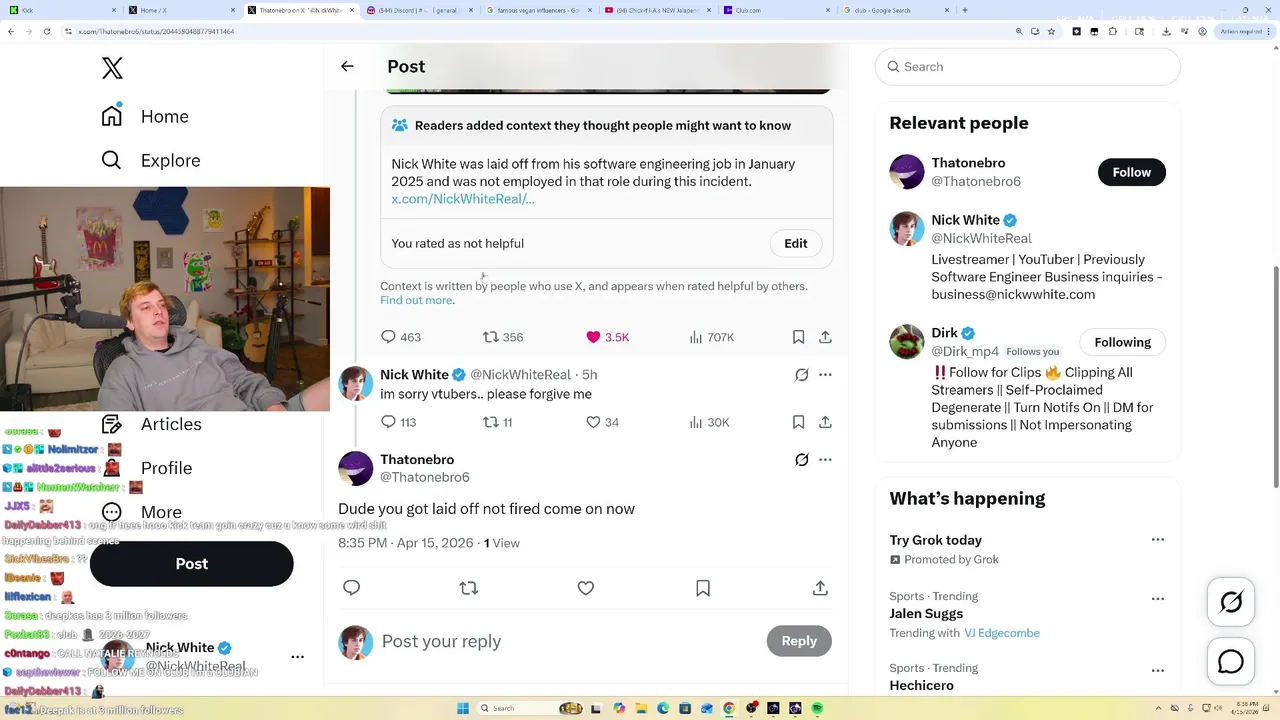Viewport: 1280px width, 720px height.
Task: Open the x.com/NickWhiteReal context link
Action: tap(463, 199)
